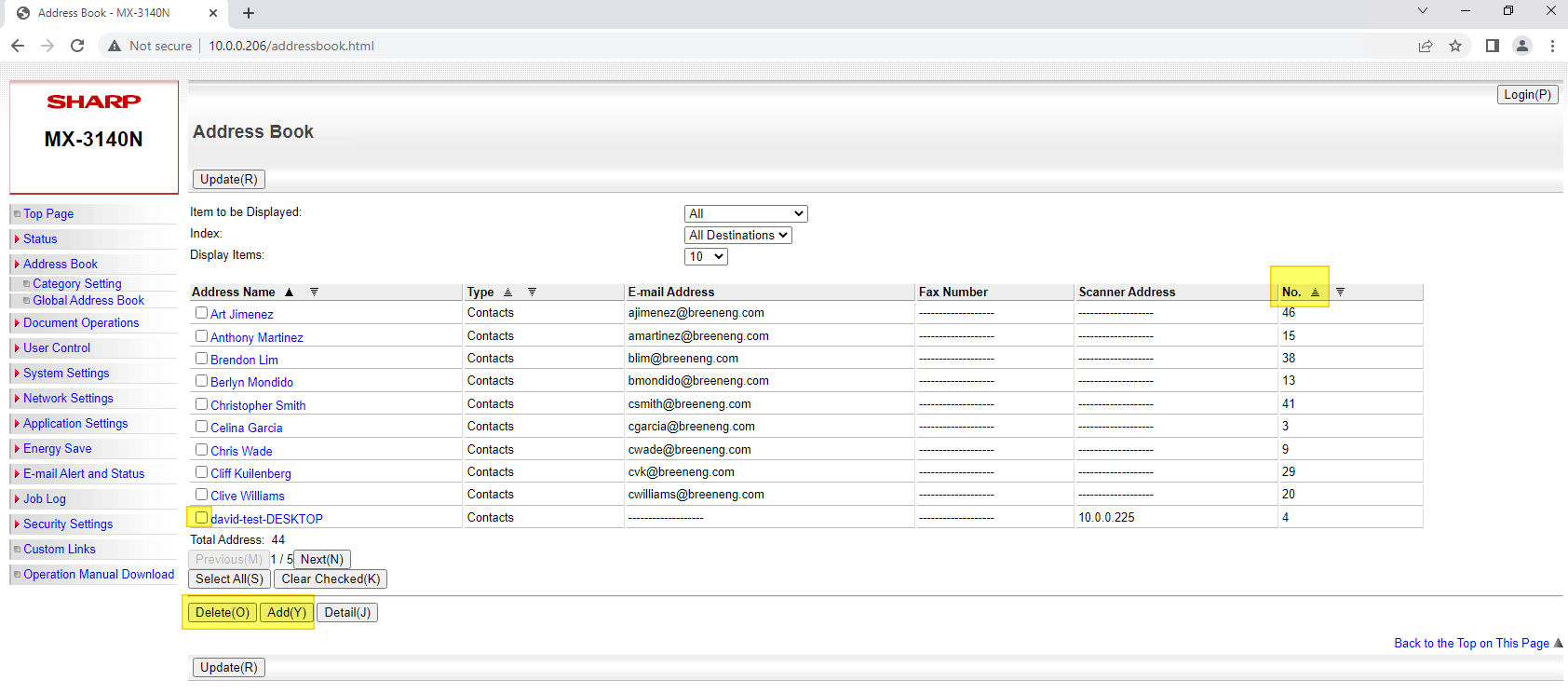Go to Energy Save settings
The width and height of the screenshot is (1568, 694).
click(58, 448)
